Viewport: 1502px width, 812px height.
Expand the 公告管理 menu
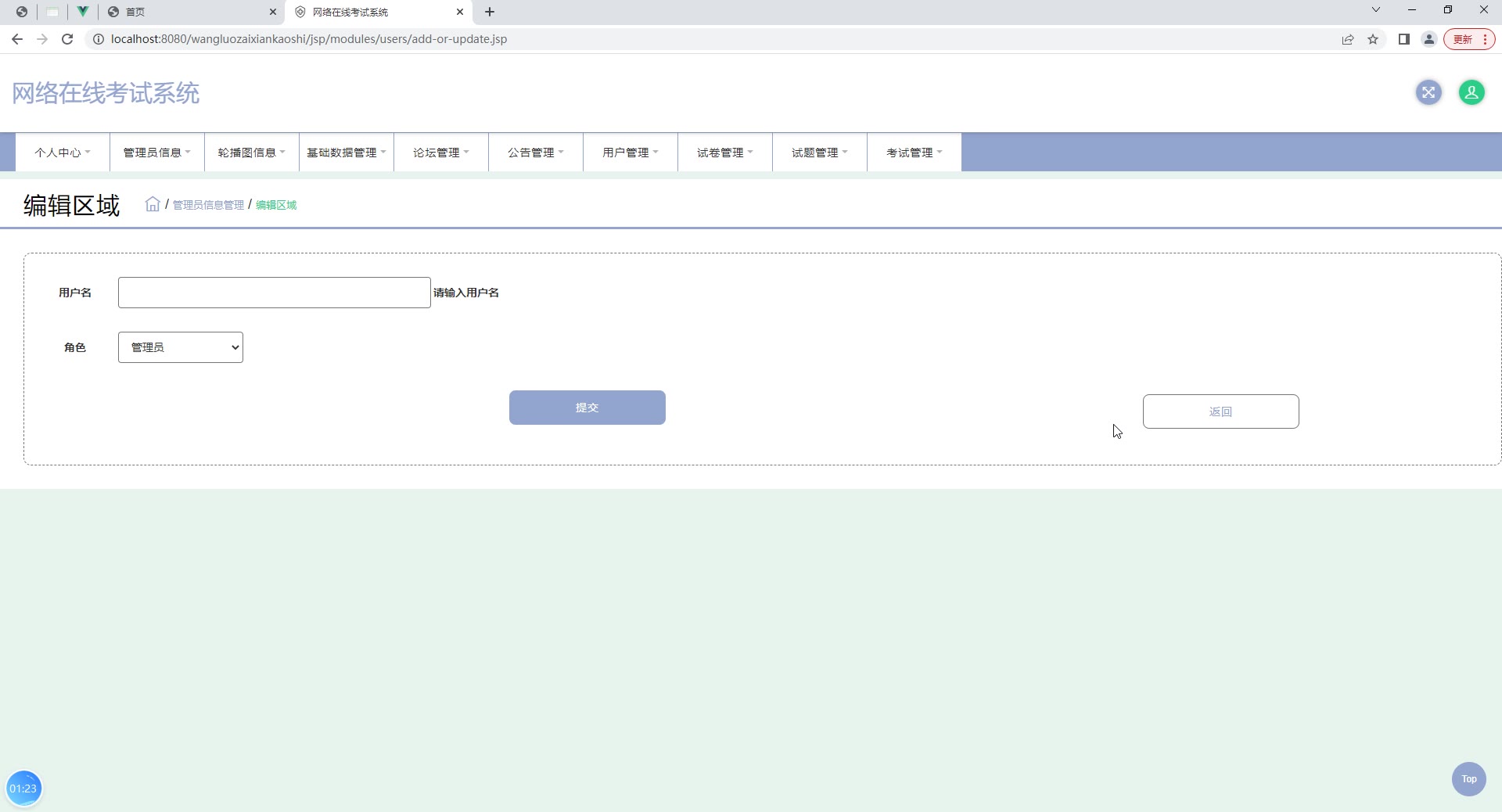point(536,153)
